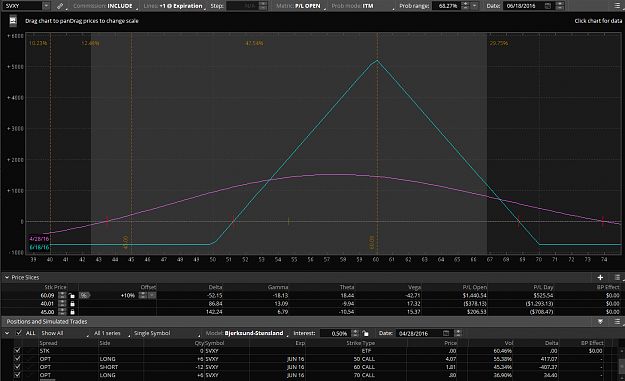Click the link symbol icon beside SVXY
This screenshot has height=381, width=625.
coord(60,6)
